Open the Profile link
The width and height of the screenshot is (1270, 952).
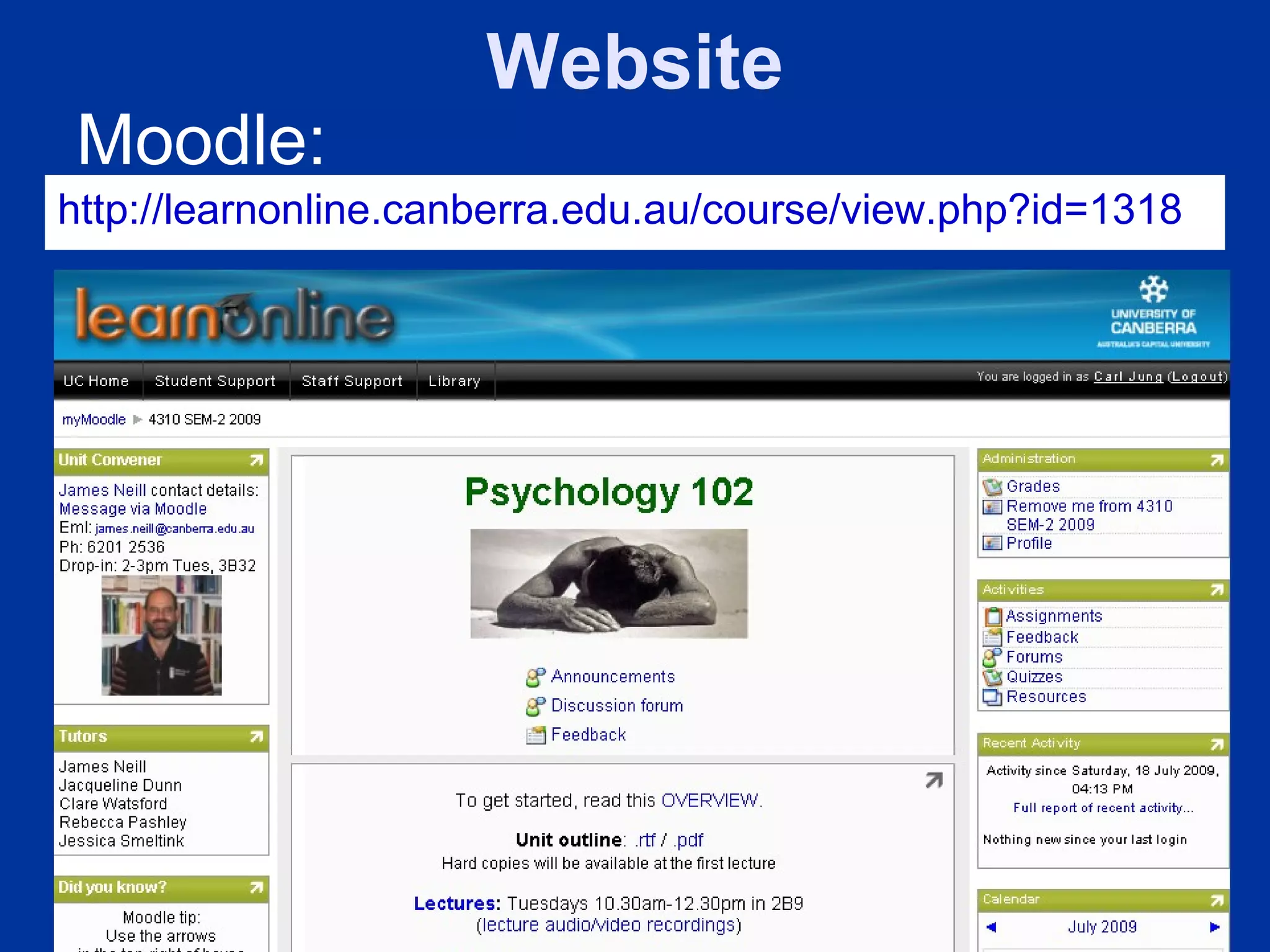(1029, 544)
